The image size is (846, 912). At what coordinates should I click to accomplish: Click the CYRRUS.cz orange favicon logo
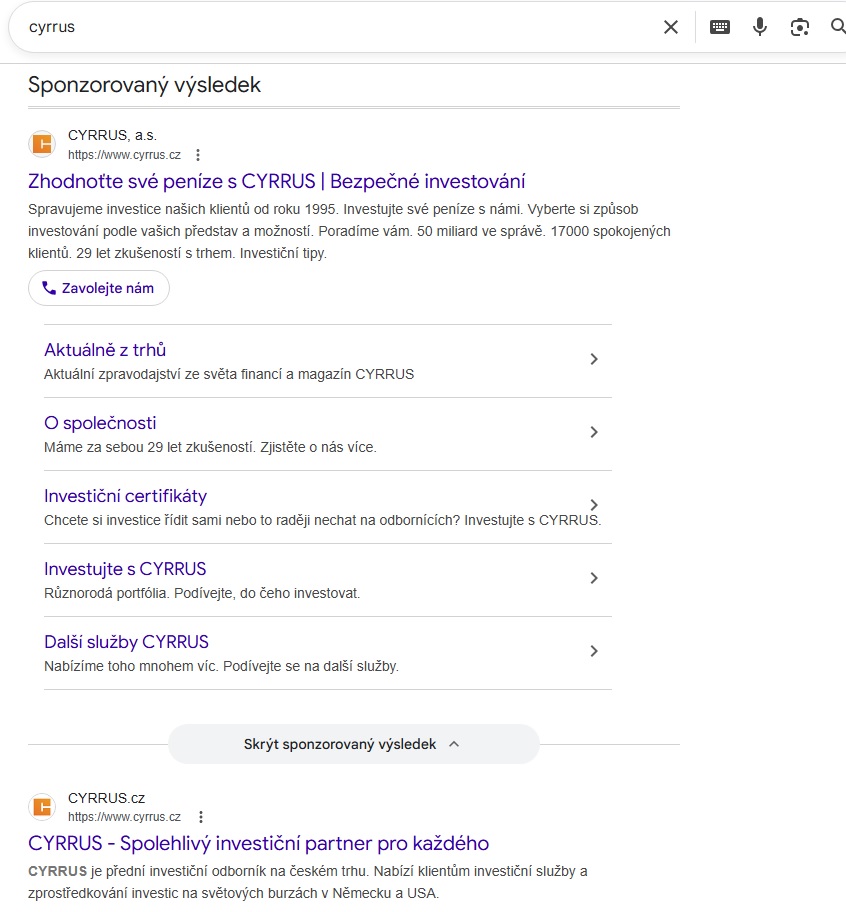pos(42,806)
